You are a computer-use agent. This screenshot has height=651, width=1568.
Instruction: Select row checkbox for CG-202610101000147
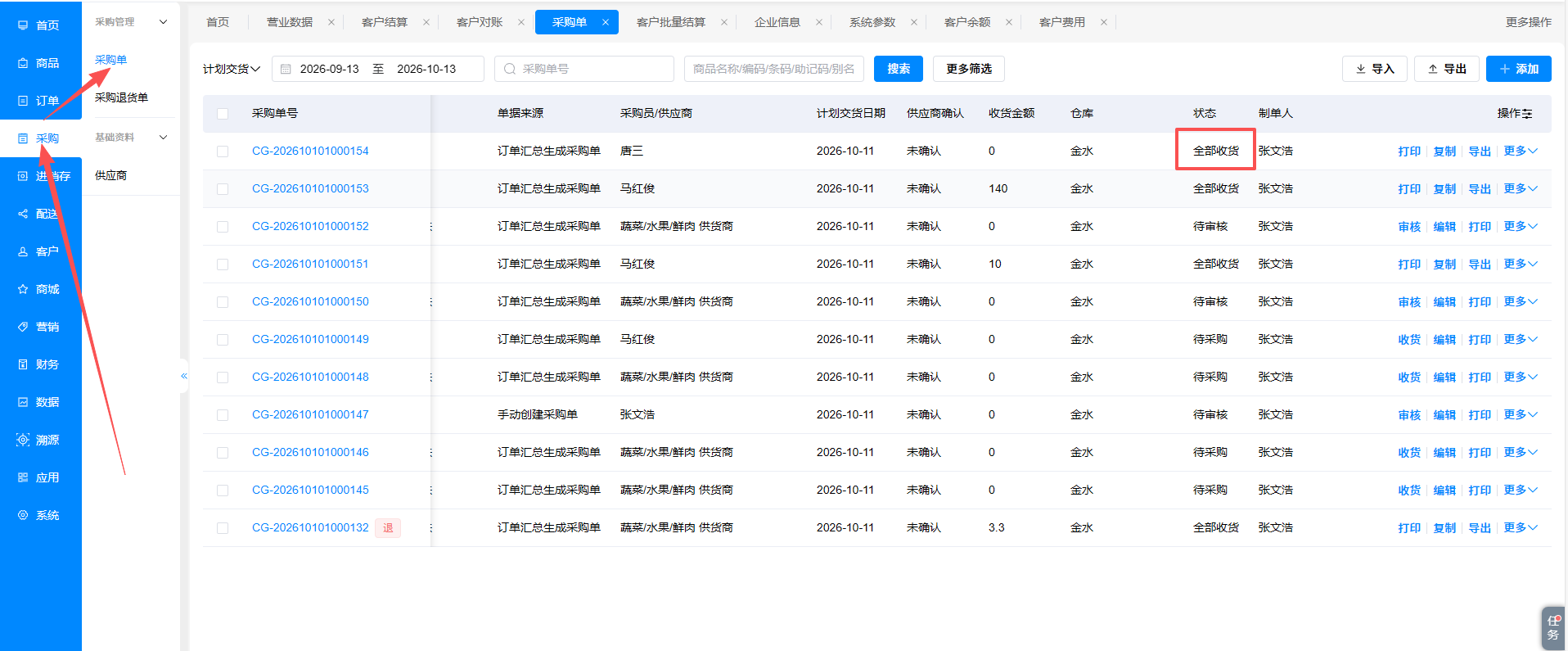point(223,415)
